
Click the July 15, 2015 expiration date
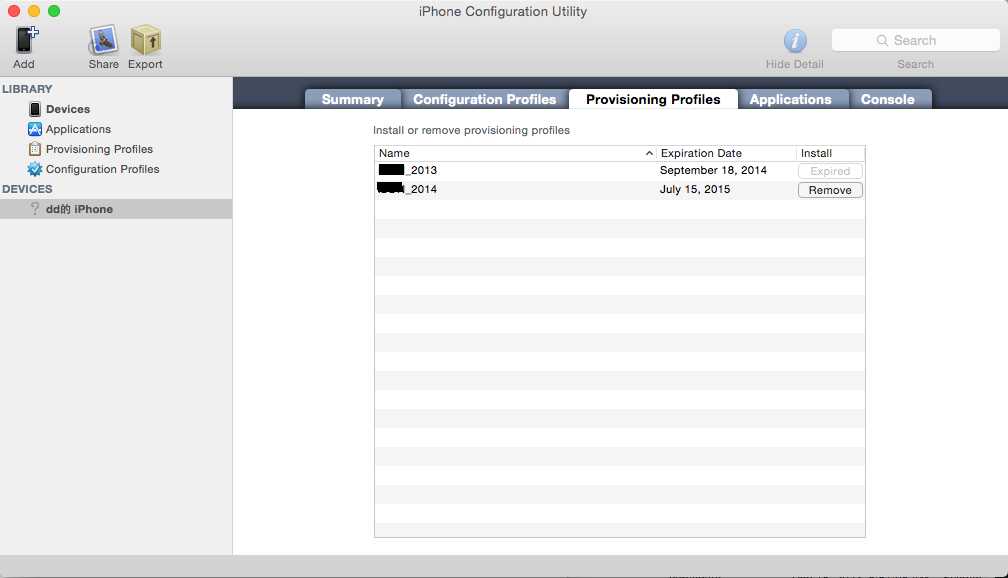click(x=695, y=189)
